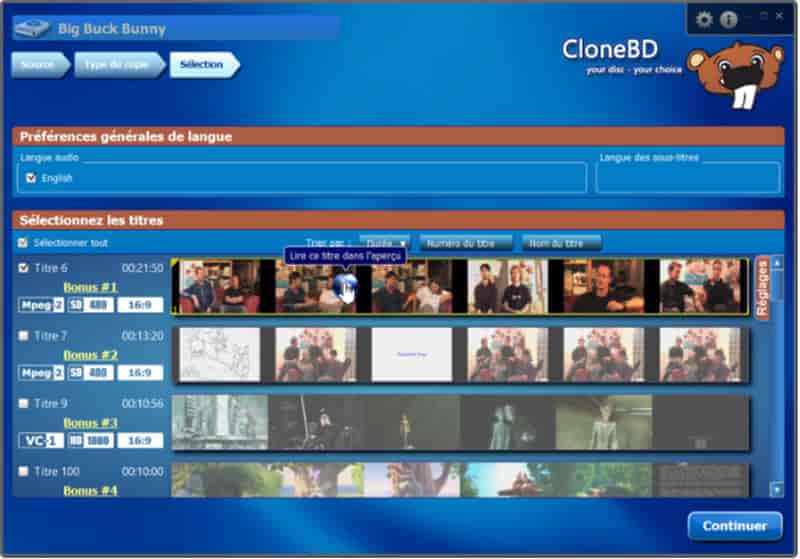Enable the Titre 7 checkbox
Image resolution: width=800 pixels, height=559 pixels.
point(23,336)
